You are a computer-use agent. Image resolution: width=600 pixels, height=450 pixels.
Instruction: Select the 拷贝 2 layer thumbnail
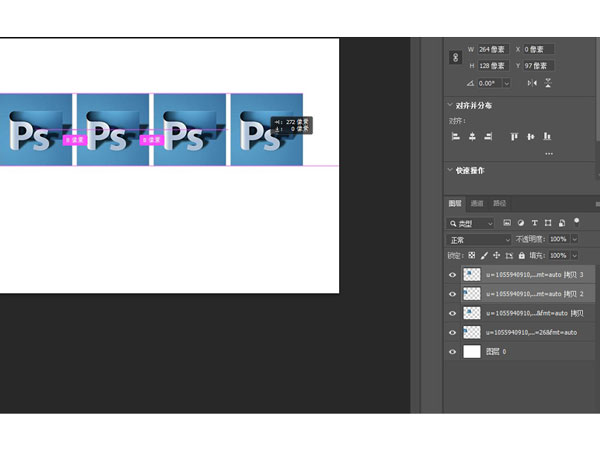coord(472,294)
